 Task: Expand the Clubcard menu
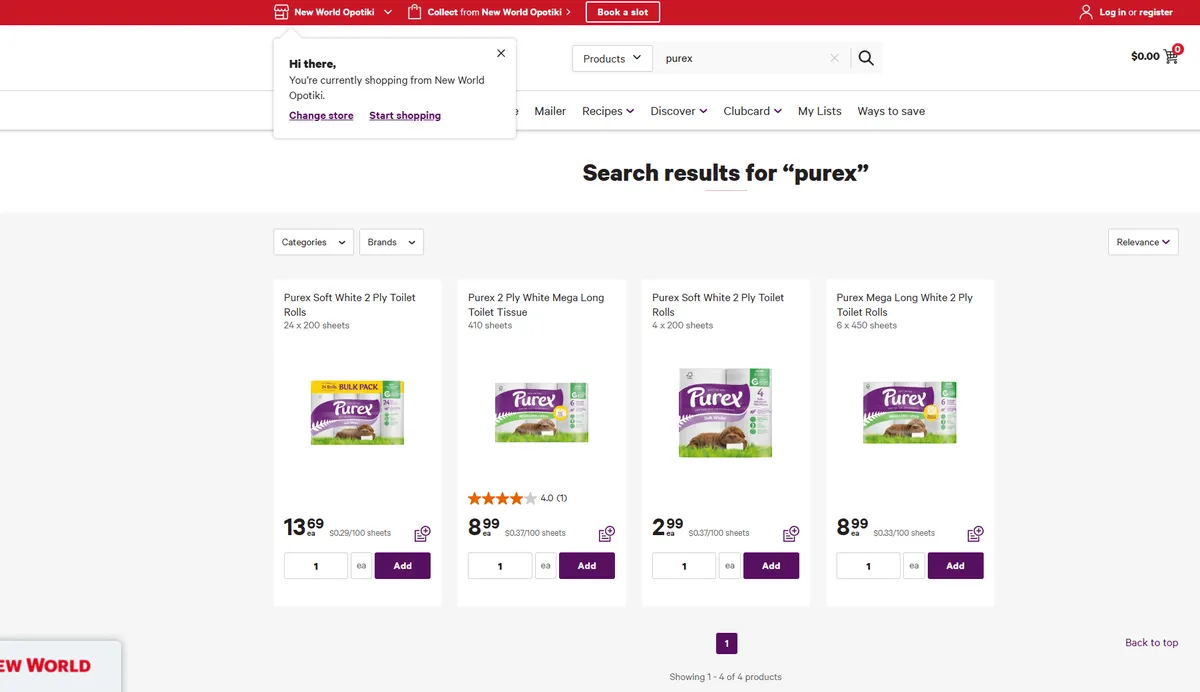point(753,111)
